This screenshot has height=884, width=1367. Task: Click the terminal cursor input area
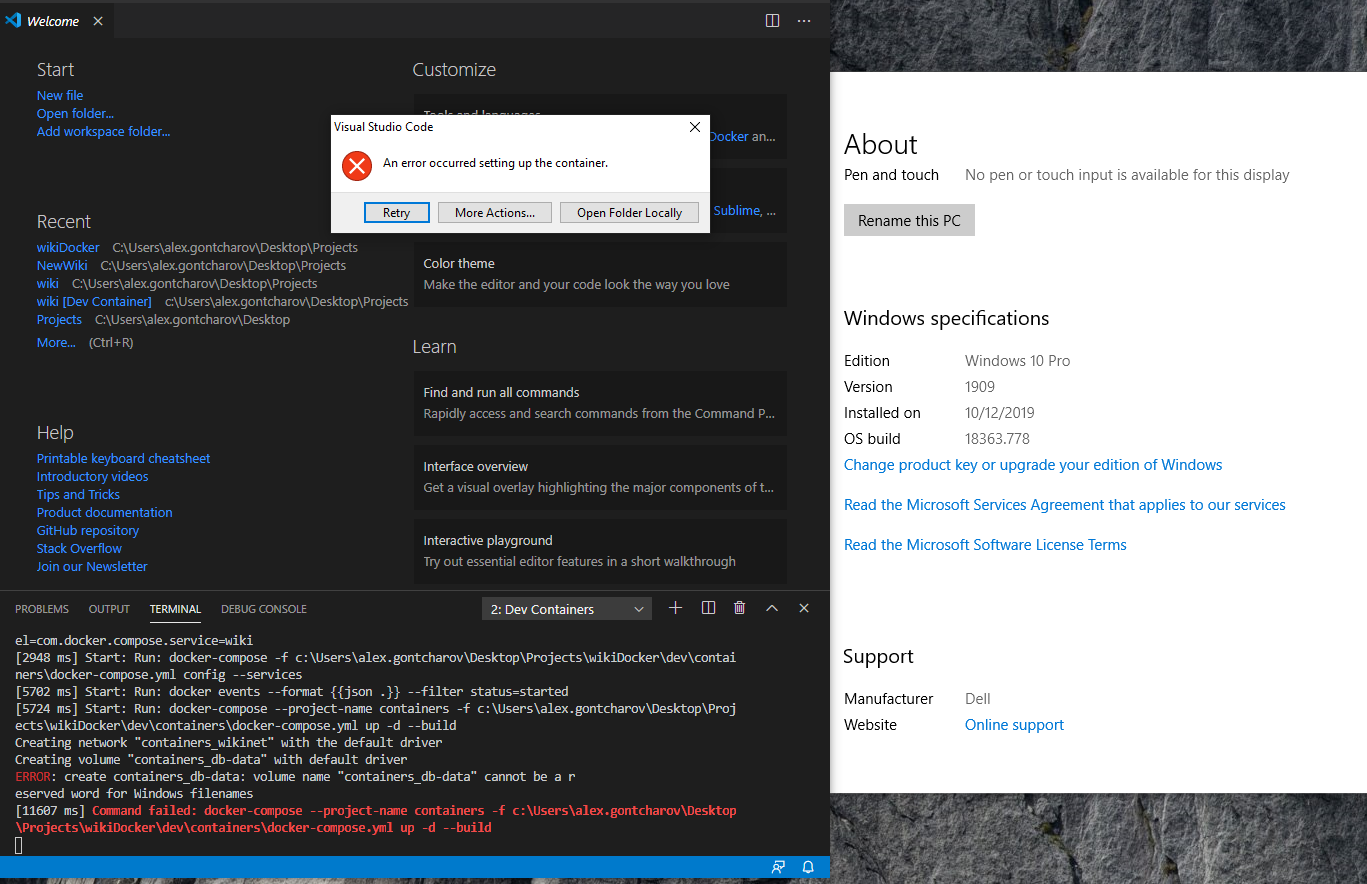19,846
